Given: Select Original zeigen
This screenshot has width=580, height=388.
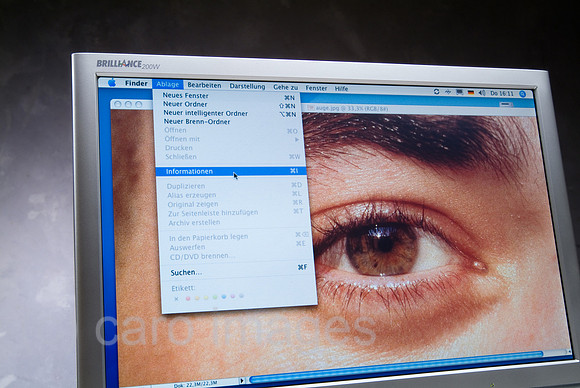Looking at the screenshot, I should point(233,204).
